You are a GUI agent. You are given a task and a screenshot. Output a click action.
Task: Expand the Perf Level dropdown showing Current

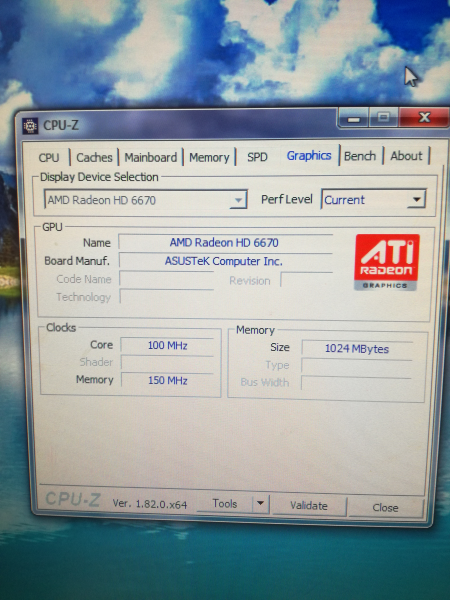pyautogui.click(x=373, y=199)
